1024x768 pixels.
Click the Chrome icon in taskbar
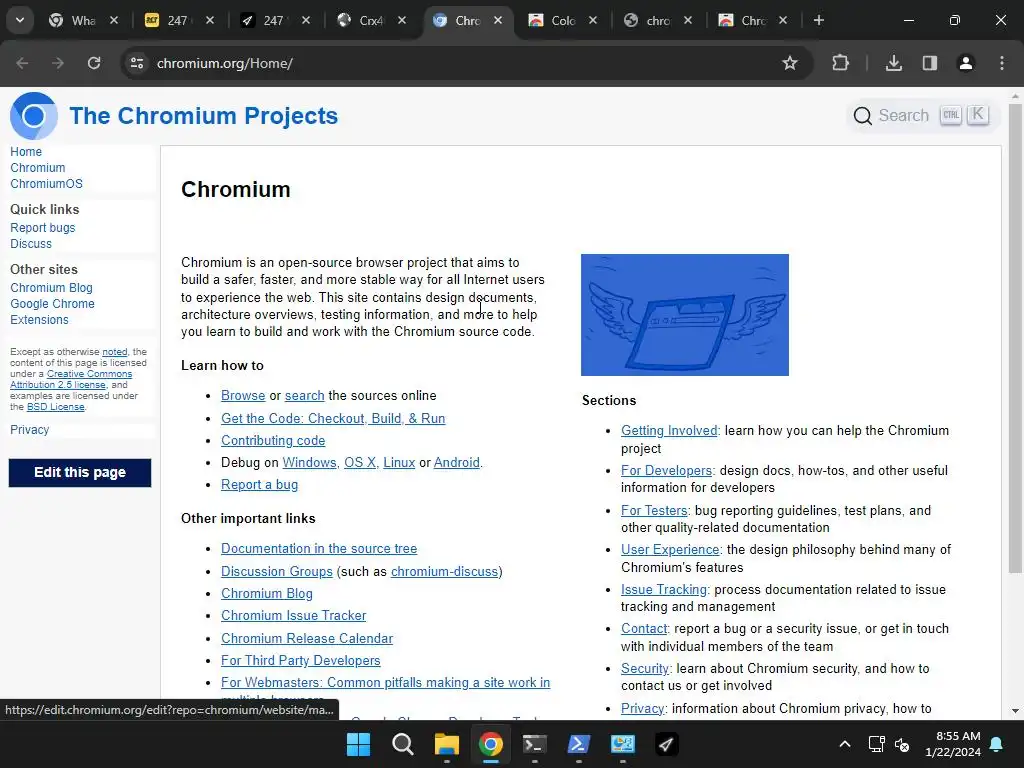coord(490,744)
